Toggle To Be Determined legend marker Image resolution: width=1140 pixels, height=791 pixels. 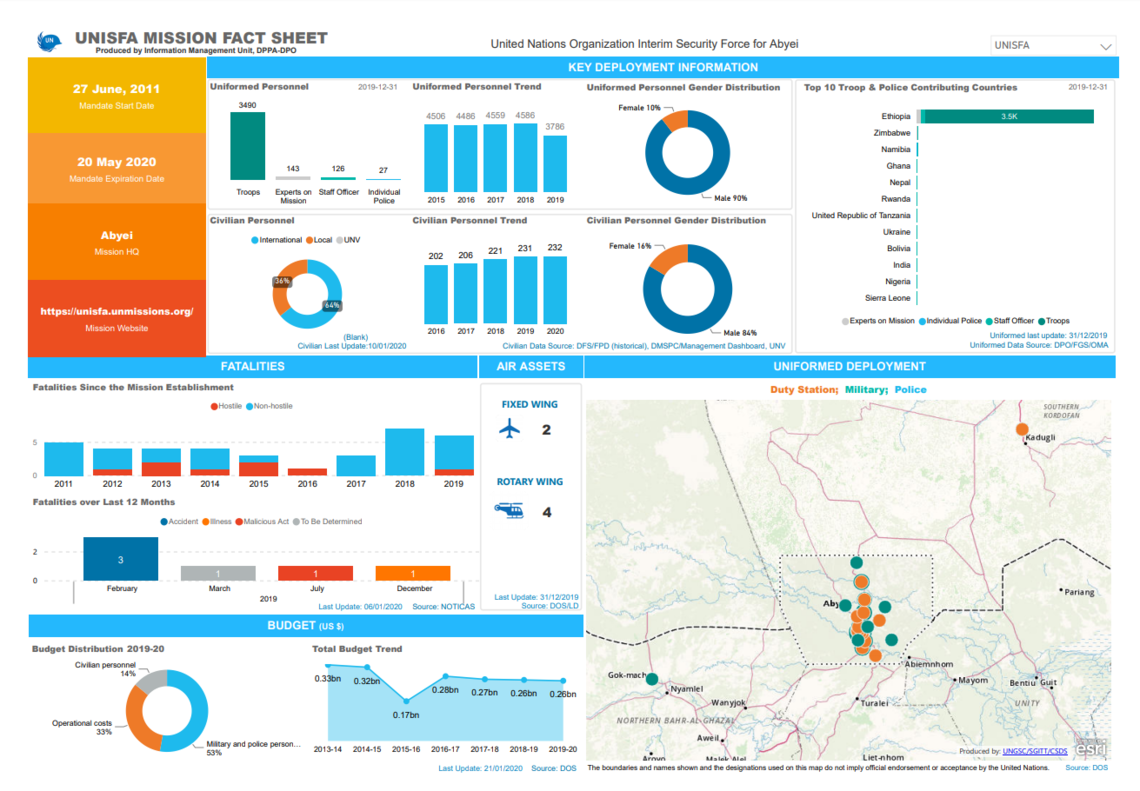(x=296, y=521)
